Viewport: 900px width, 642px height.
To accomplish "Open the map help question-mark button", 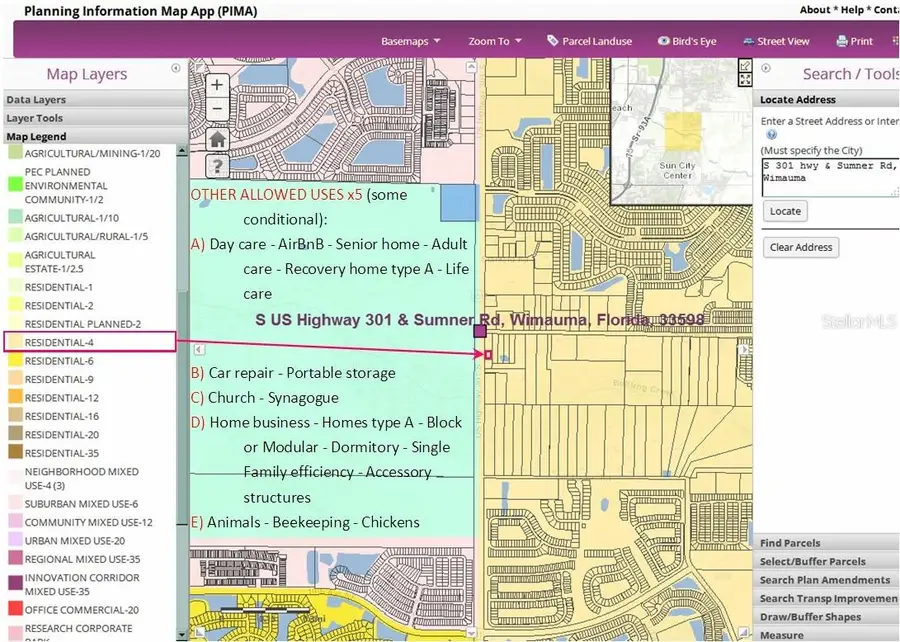I will [x=217, y=166].
